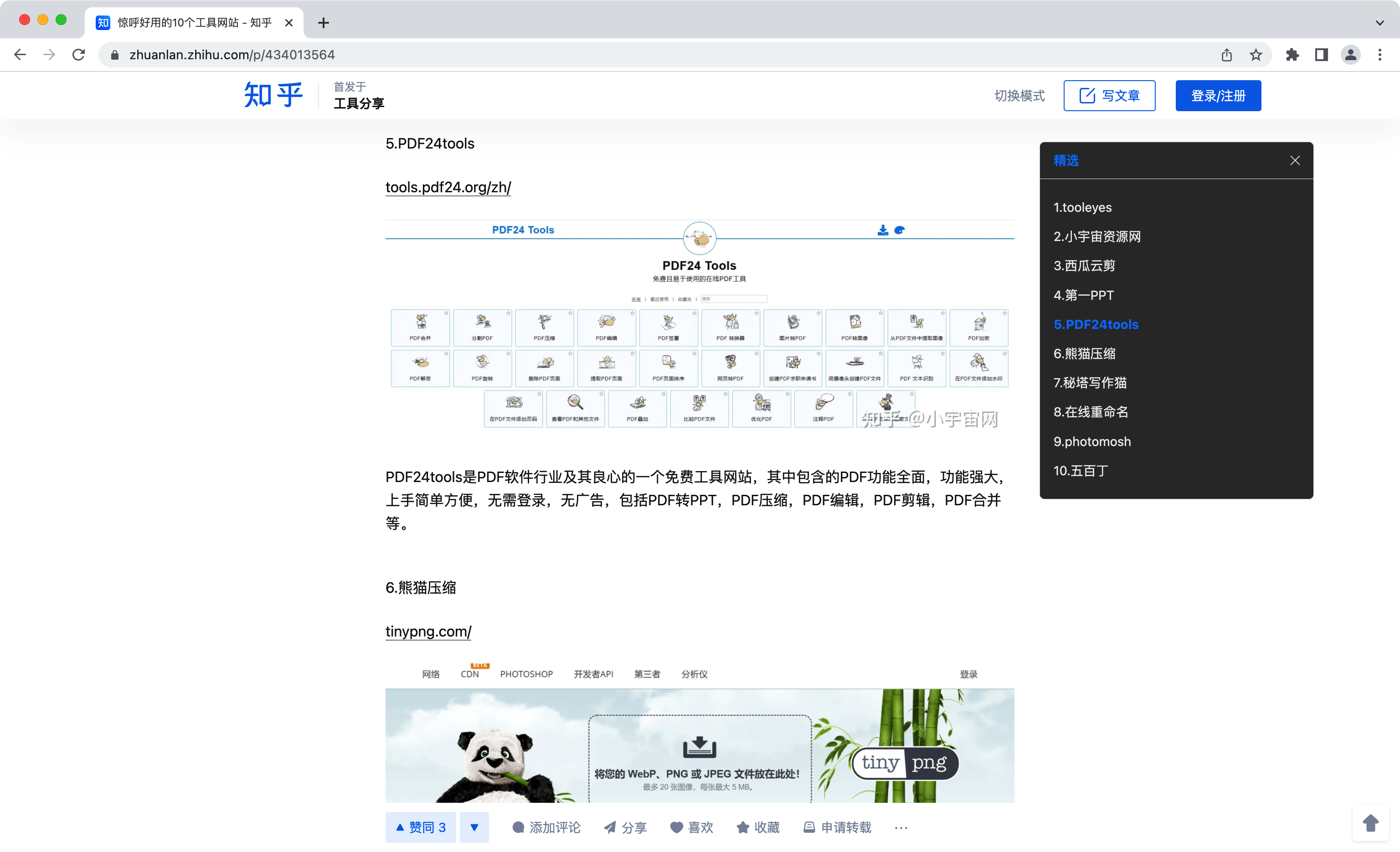The width and height of the screenshot is (1400, 852).
Task: Open a new browser tab
Action: [323, 23]
